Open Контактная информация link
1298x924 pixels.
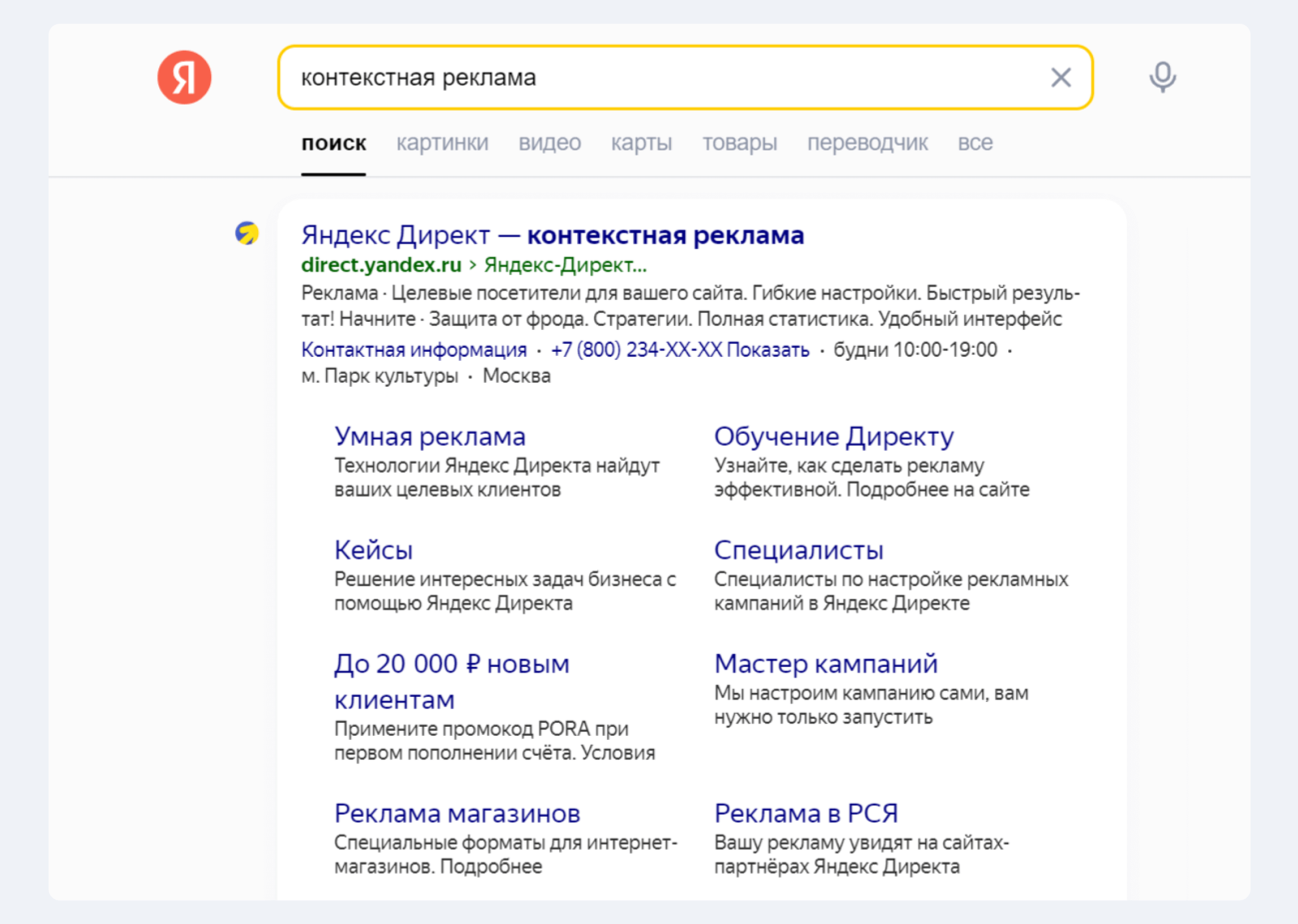point(413,350)
